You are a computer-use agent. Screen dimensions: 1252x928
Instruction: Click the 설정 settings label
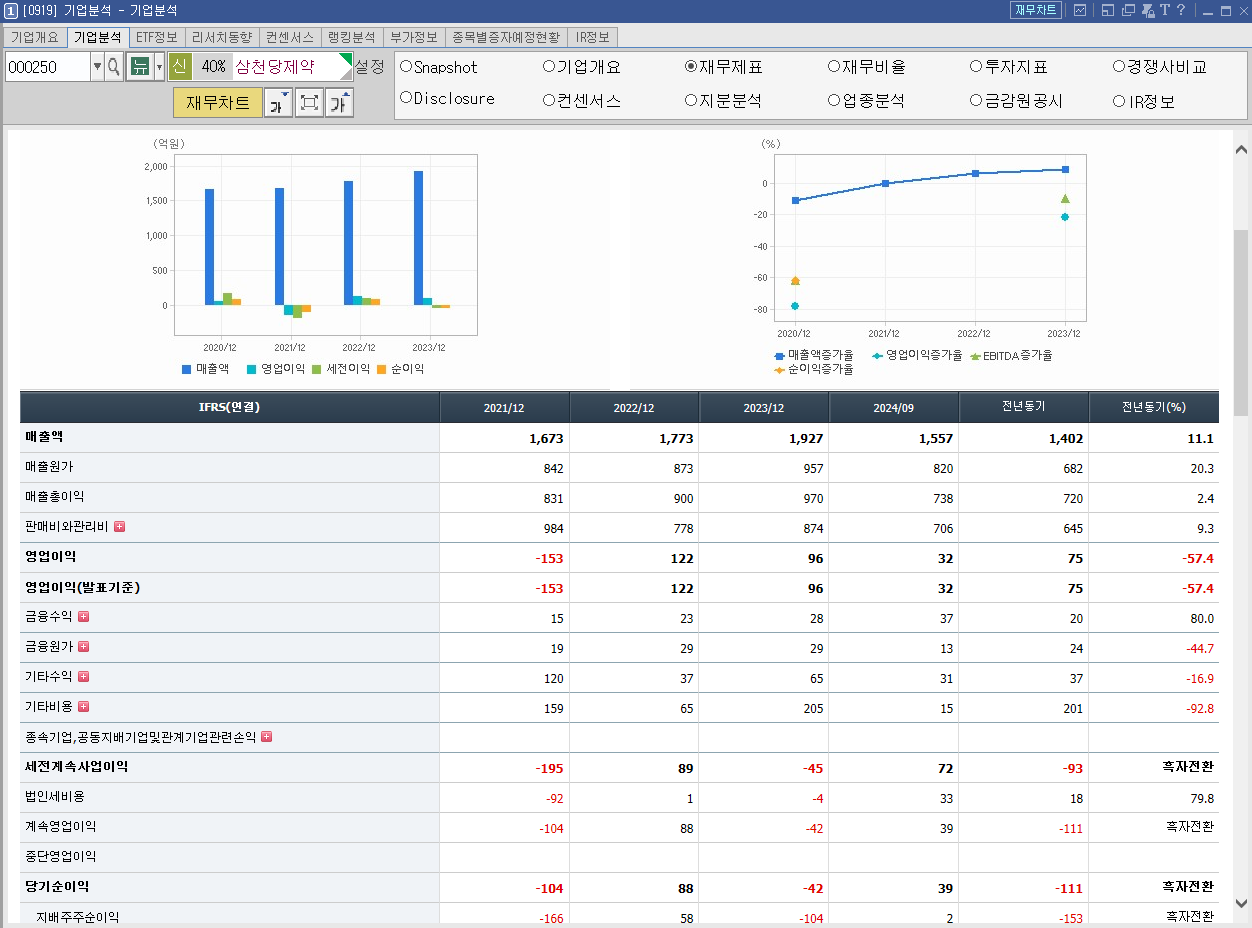click(x=369, y=67)
